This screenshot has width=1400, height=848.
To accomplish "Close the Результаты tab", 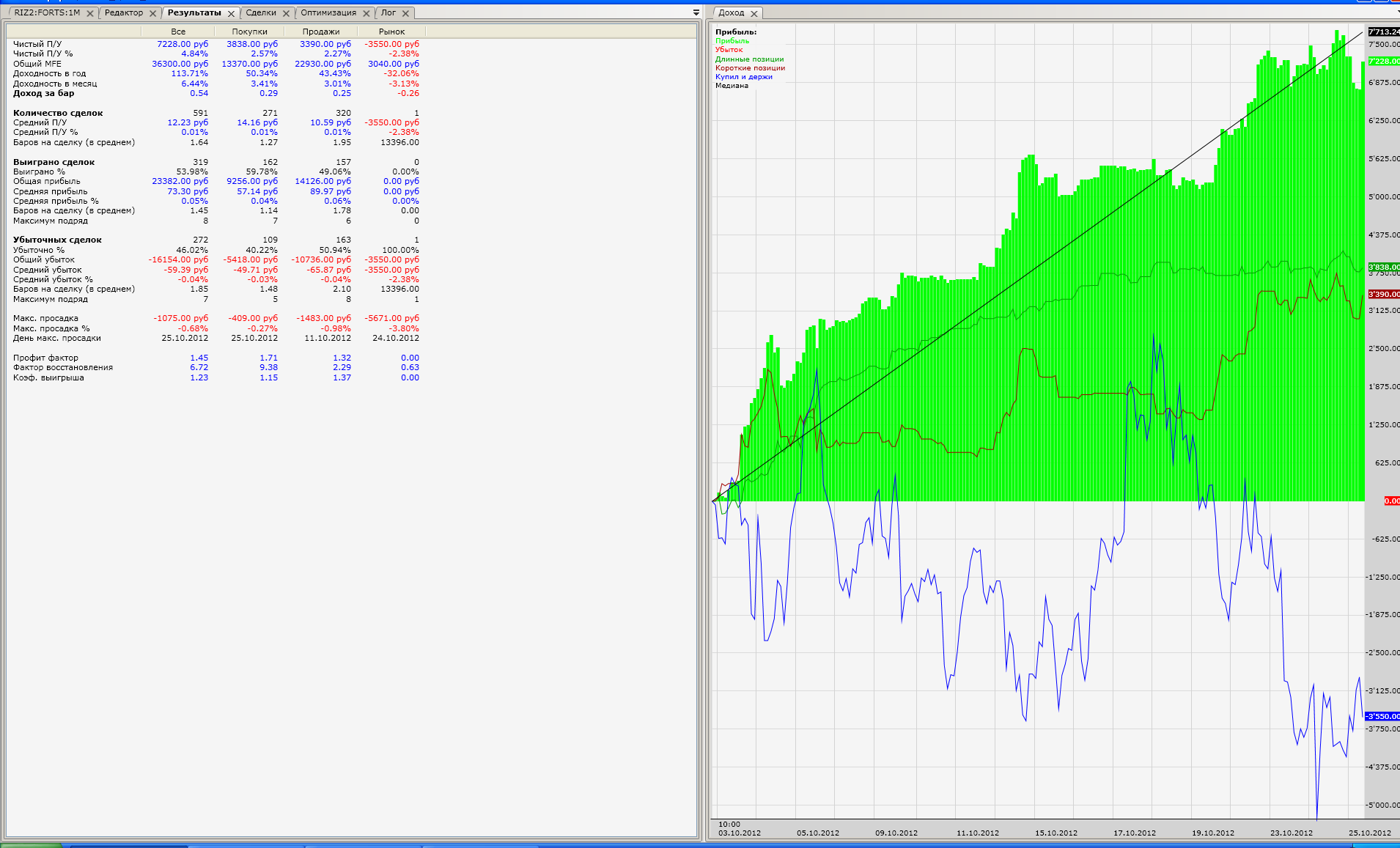I will (x=231, y=13).
